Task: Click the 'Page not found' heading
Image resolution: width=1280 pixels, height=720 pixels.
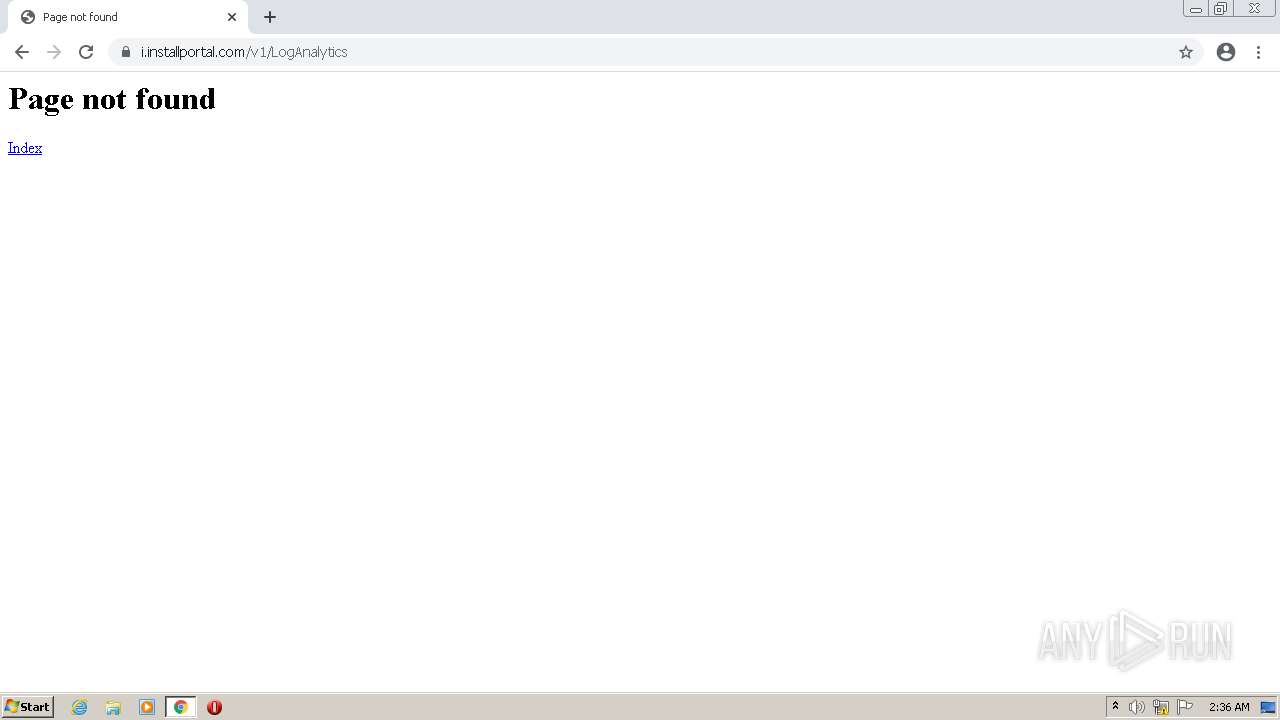Action: [x=112, y=99]
